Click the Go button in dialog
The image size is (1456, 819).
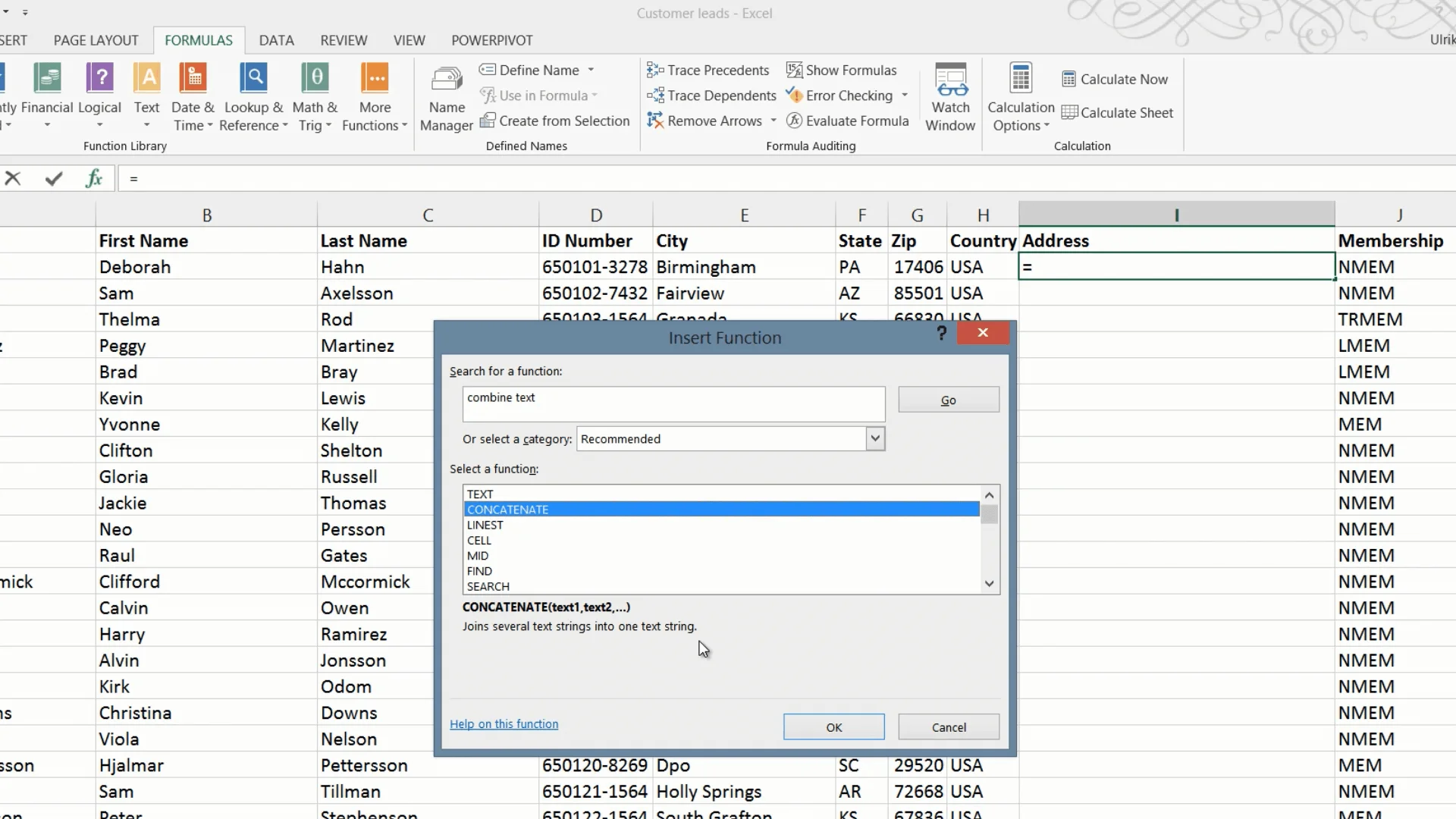point(949,400)
